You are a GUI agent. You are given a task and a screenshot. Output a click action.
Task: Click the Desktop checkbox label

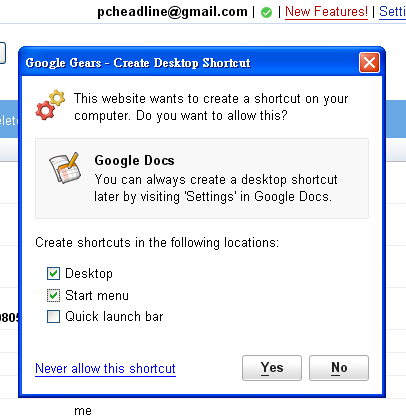tap(89, 274)
